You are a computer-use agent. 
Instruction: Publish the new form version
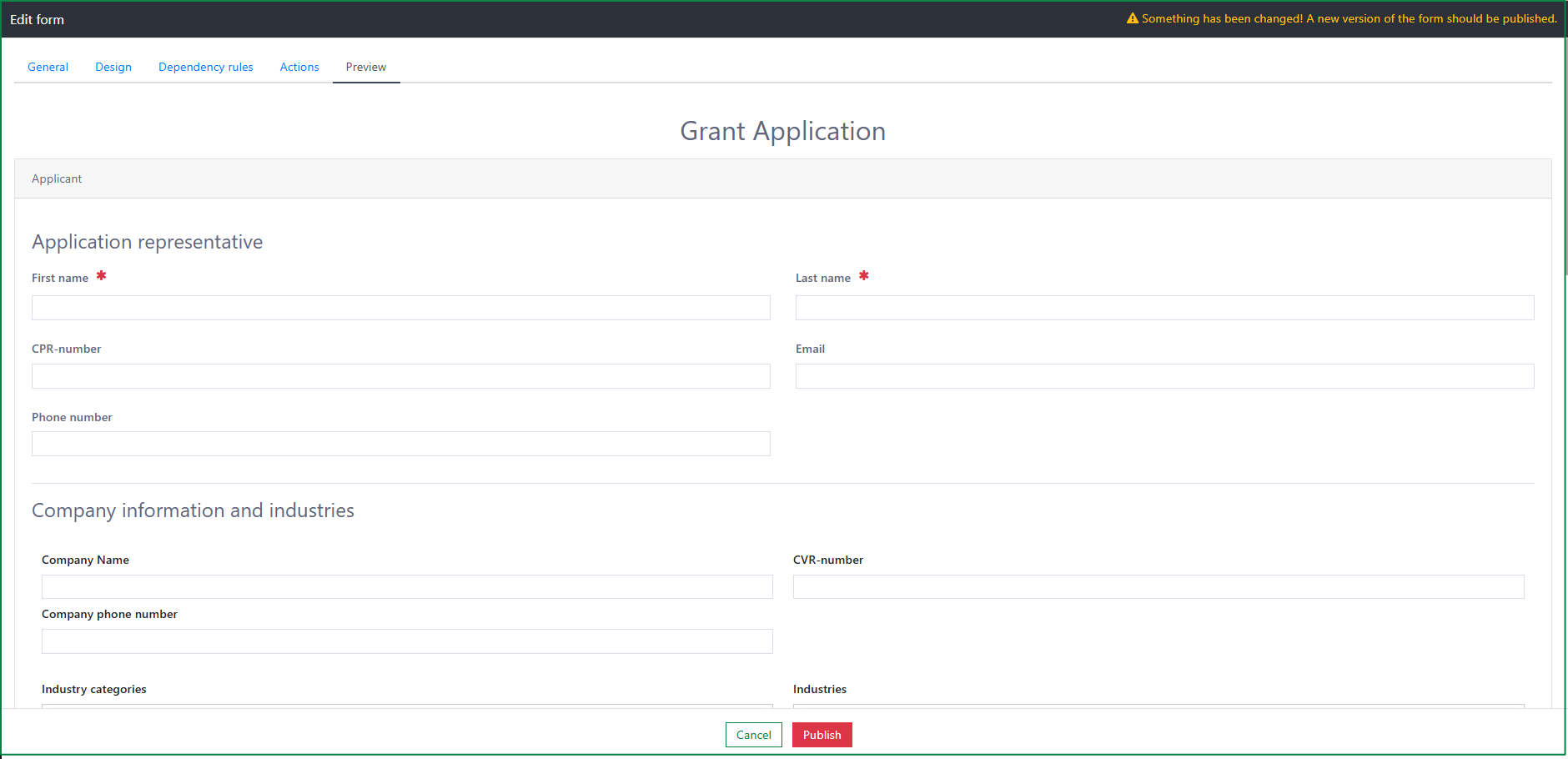(x=822, y=735)
